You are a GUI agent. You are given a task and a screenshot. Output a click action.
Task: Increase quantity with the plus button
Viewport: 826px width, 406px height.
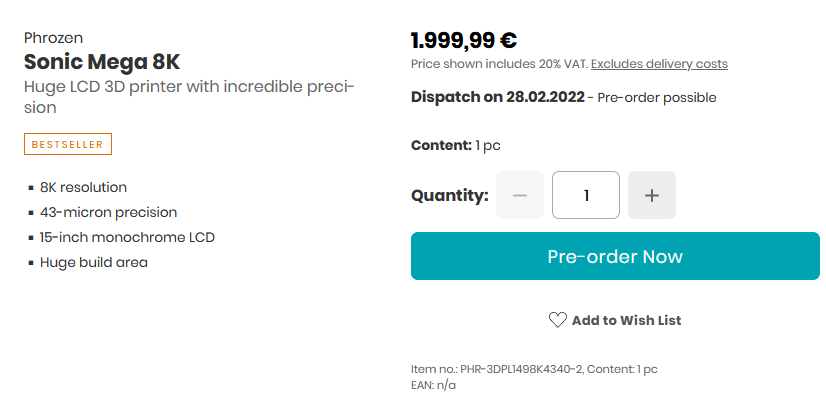pos(652,195)
